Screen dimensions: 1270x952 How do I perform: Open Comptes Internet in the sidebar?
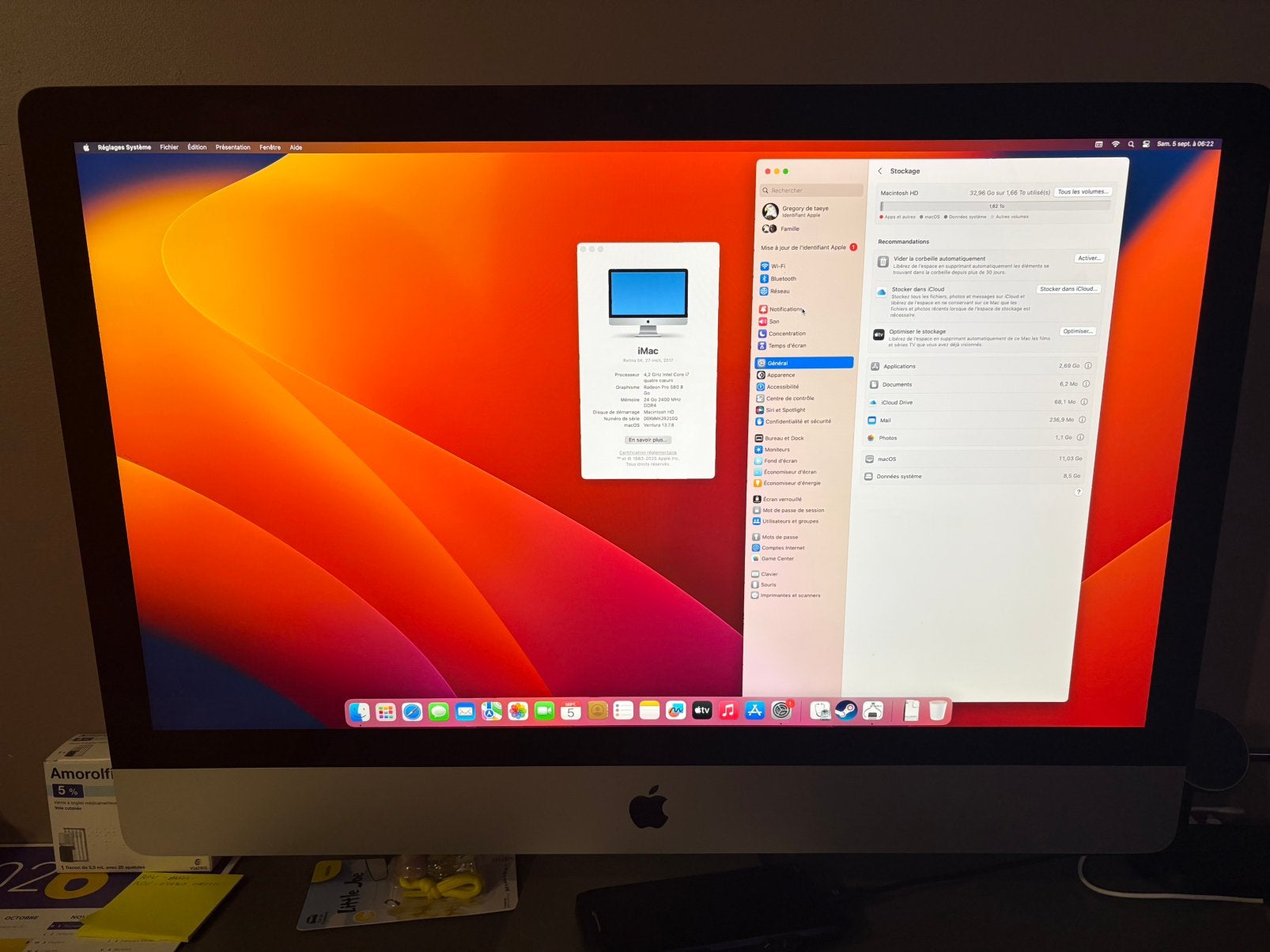pos(778,547)
